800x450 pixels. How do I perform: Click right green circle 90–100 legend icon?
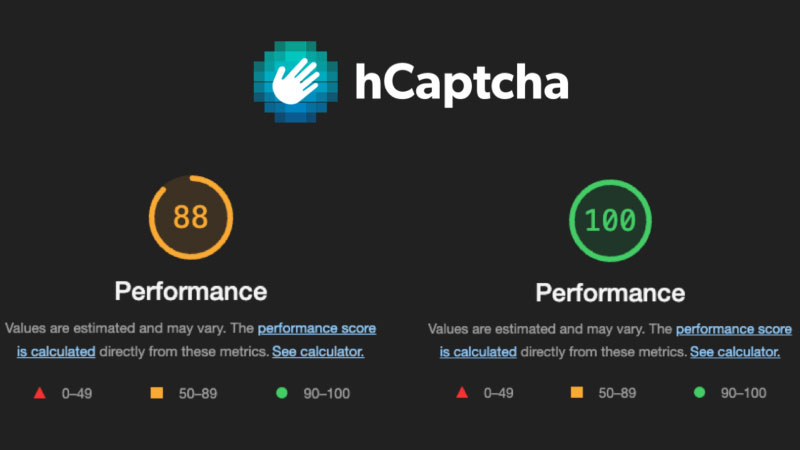coord(699,392)
